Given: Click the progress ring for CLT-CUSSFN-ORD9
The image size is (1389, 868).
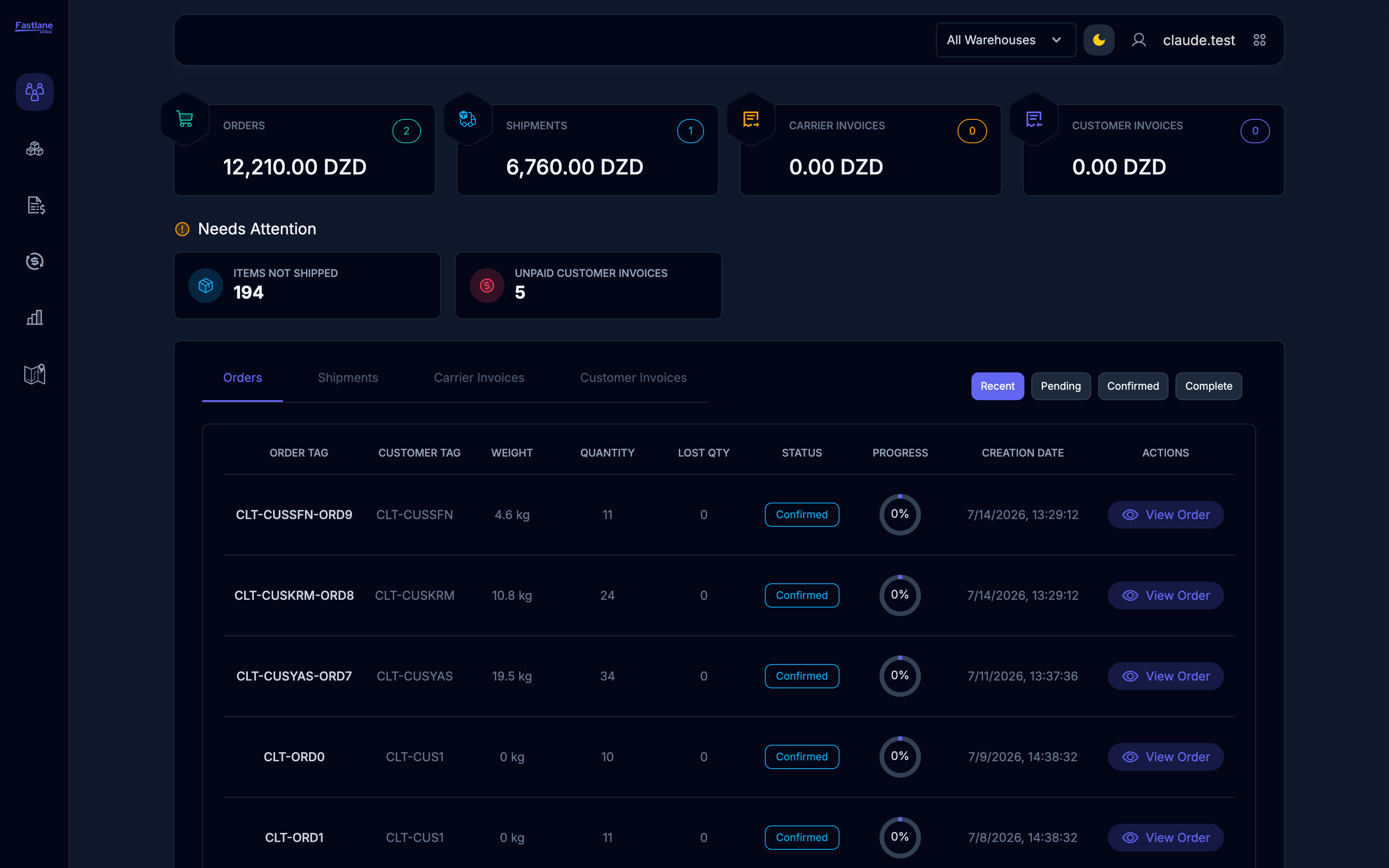Looking at the screenshot, I should (x=900, y=514).
